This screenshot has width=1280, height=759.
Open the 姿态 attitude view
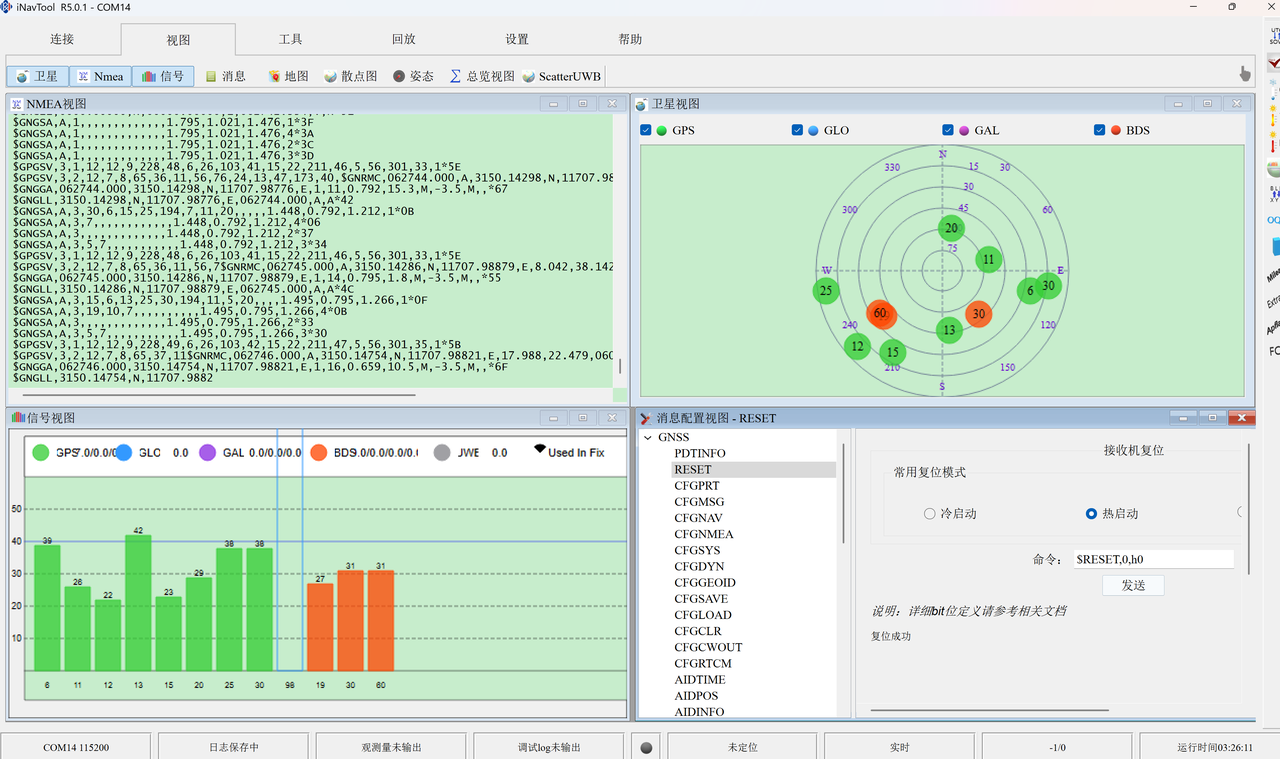click(x=413, y=76)
